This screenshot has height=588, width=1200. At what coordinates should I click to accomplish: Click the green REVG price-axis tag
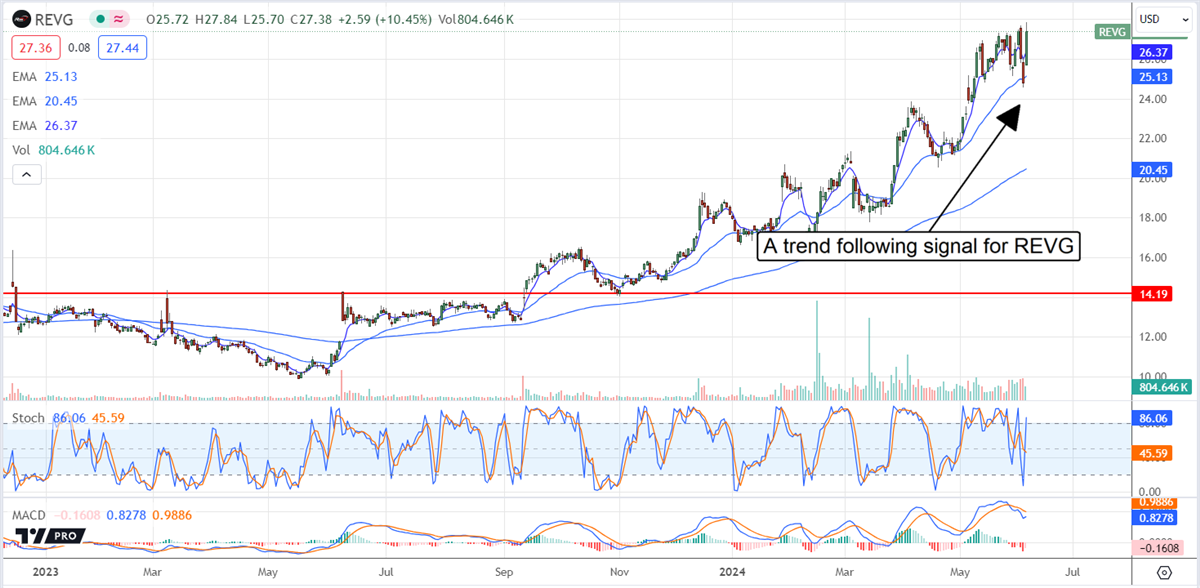point(1111,32)
